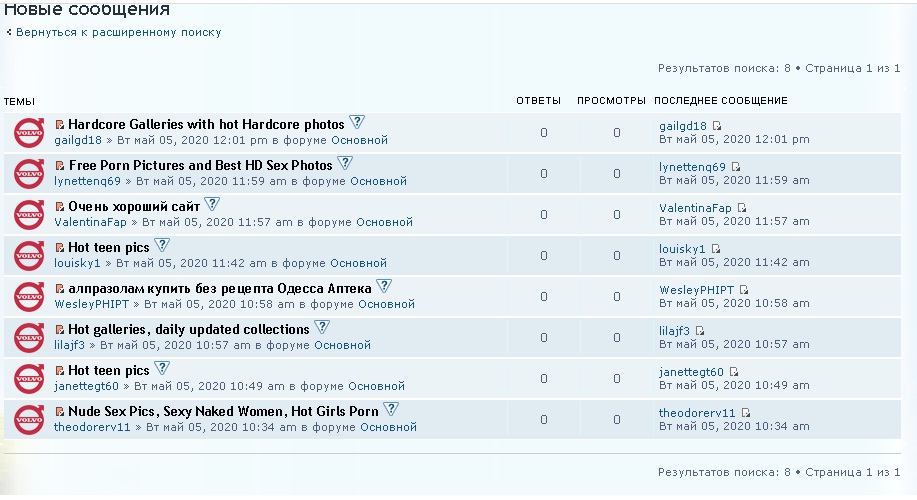View latest post icon next to janettegt60

(x=734, y=372)
